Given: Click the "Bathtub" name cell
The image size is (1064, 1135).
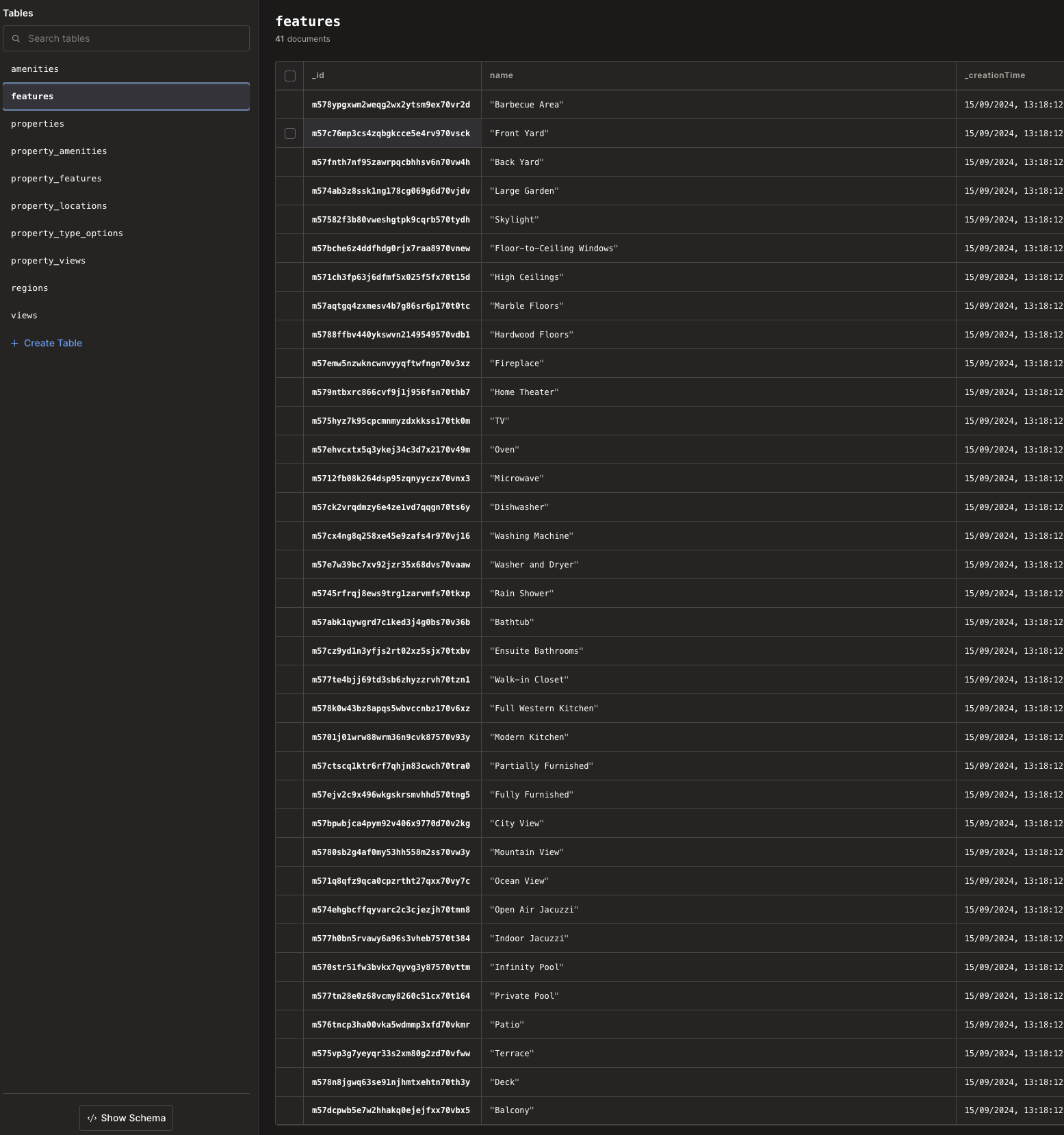Looking at the screenshot, I should point(718,622).
